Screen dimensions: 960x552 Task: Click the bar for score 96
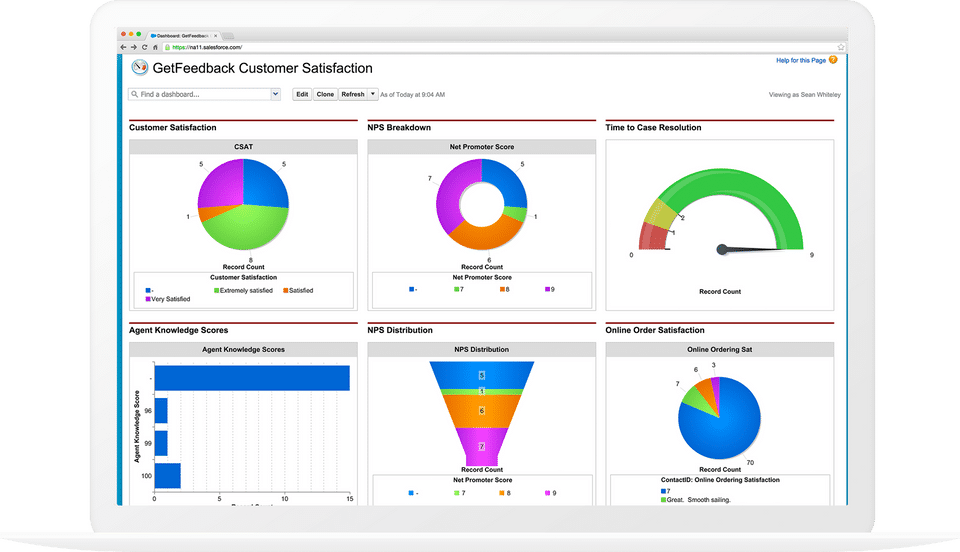point(161,411)
